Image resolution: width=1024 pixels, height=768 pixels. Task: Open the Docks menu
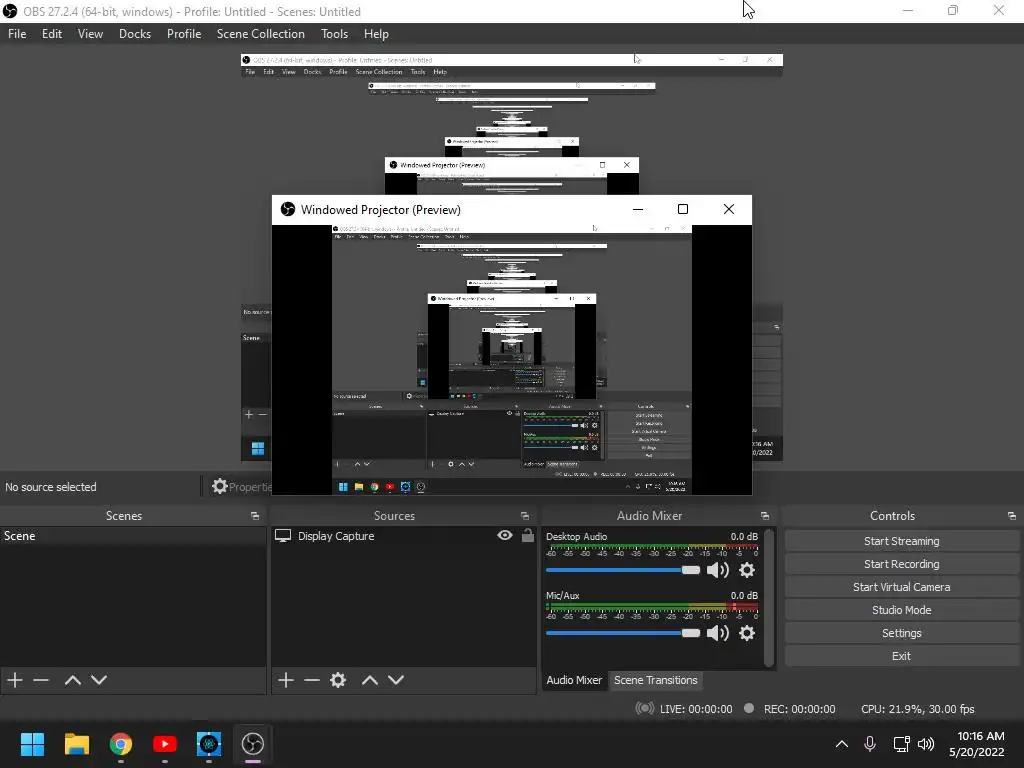pyautogui.click(x=135, y=34)
